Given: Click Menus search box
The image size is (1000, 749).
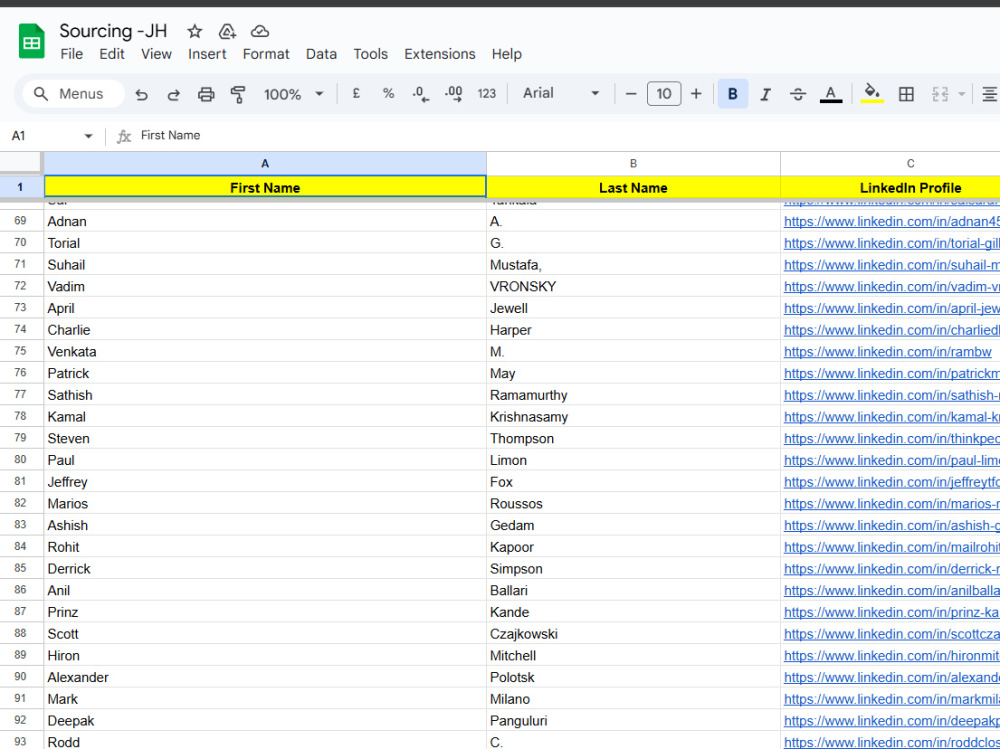Looking at the screenshot, I should click(x=73, y=94).
